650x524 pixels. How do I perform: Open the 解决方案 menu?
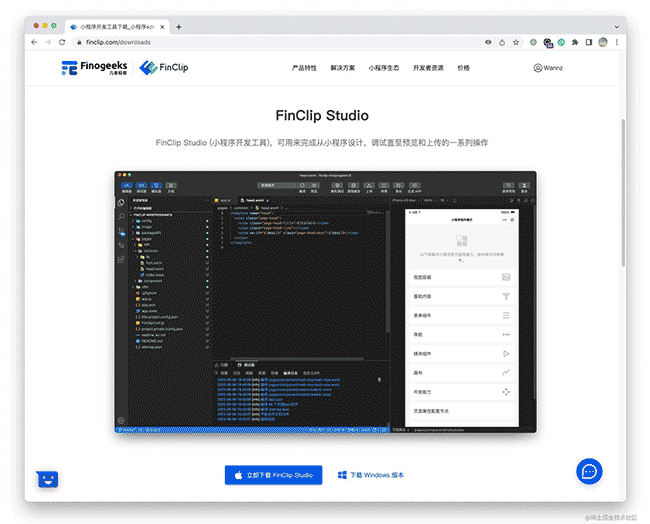pyautogui.click(x=342, y=68)
